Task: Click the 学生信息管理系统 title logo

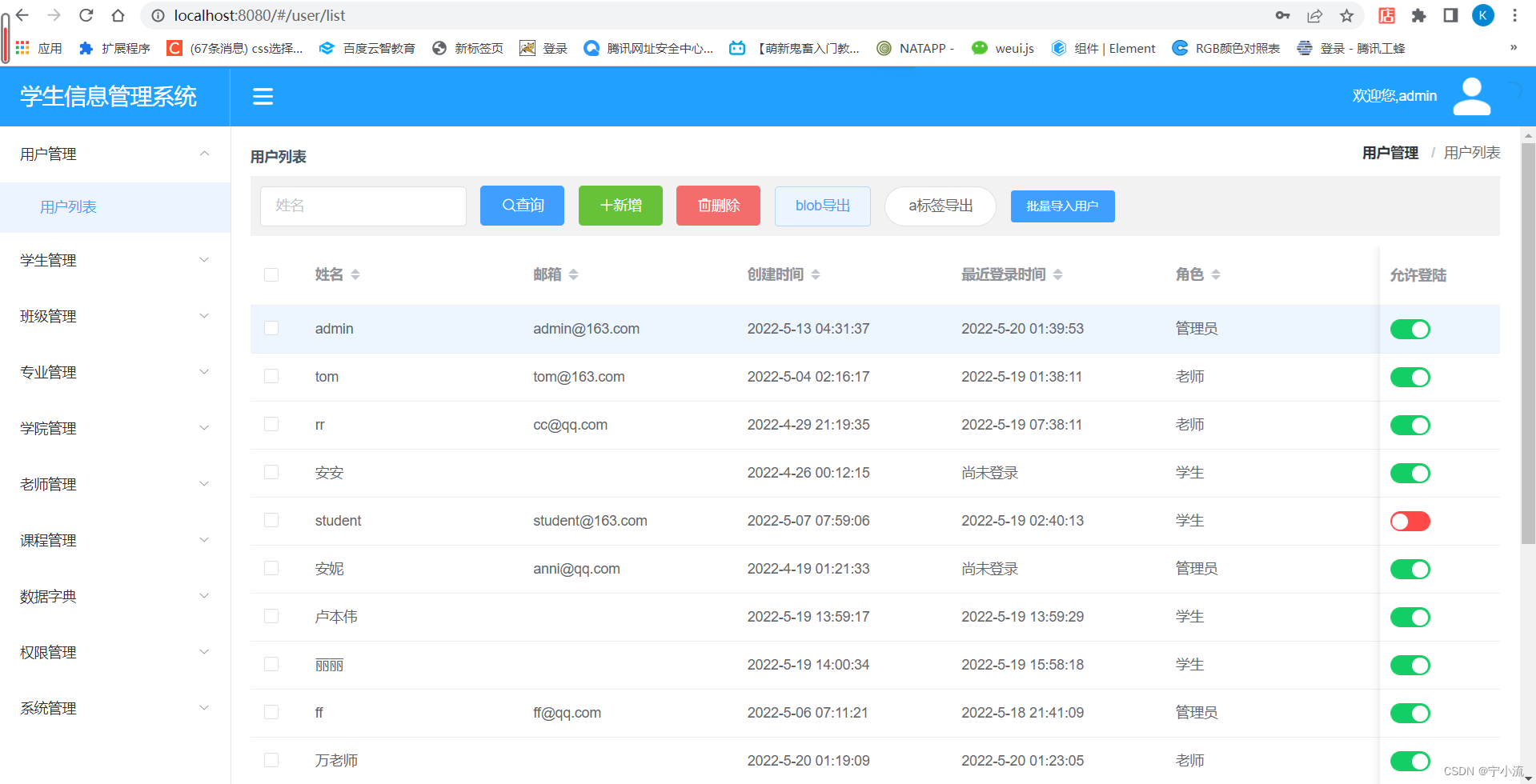Action: pyautogui.click(x=108, y=97)
